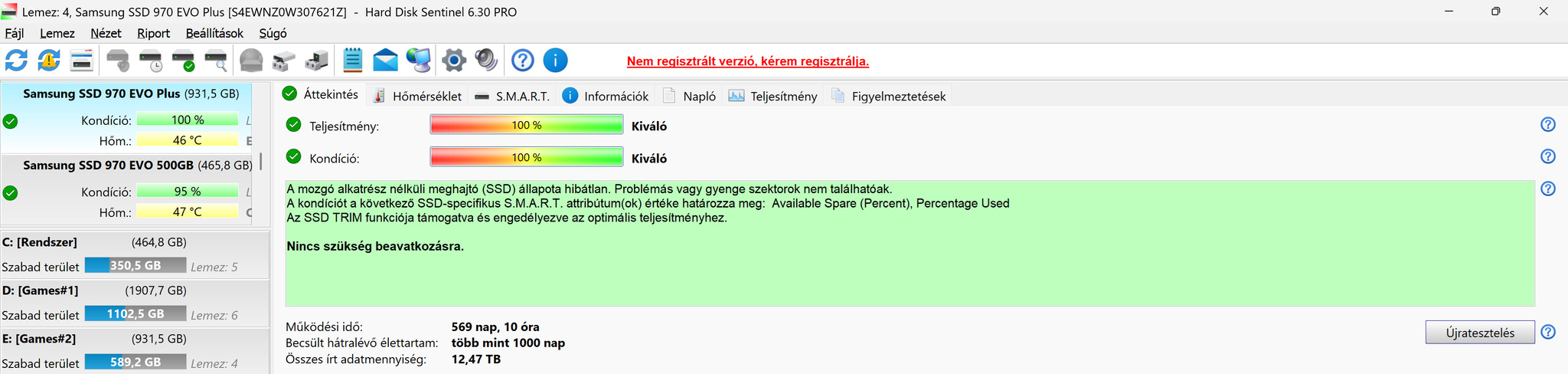Viewport: 1568px width, 374px height.
Task: Click the question mark help toolbar icon
Action: coord(522,60)
